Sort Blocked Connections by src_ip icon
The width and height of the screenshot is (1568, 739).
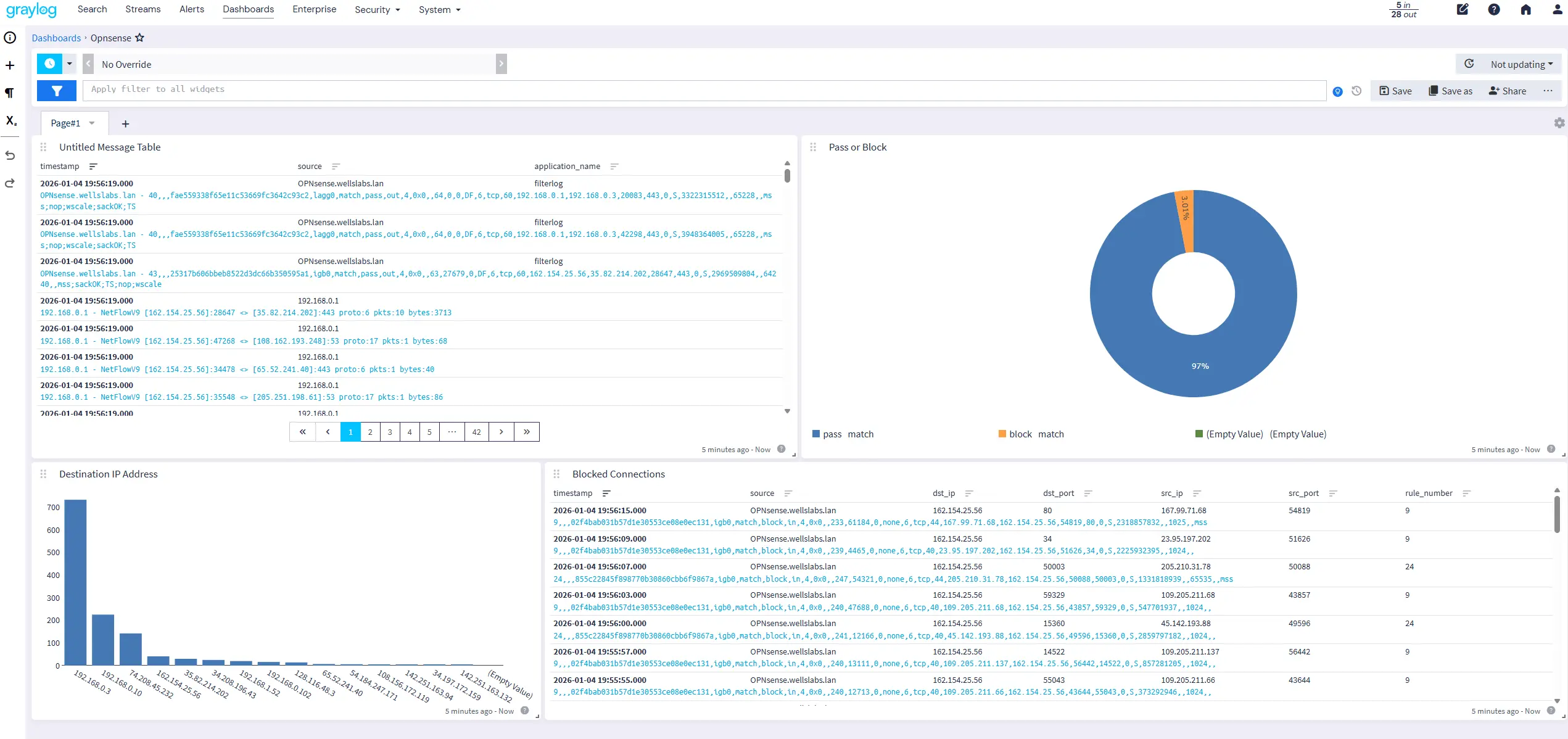point(1197,493)
